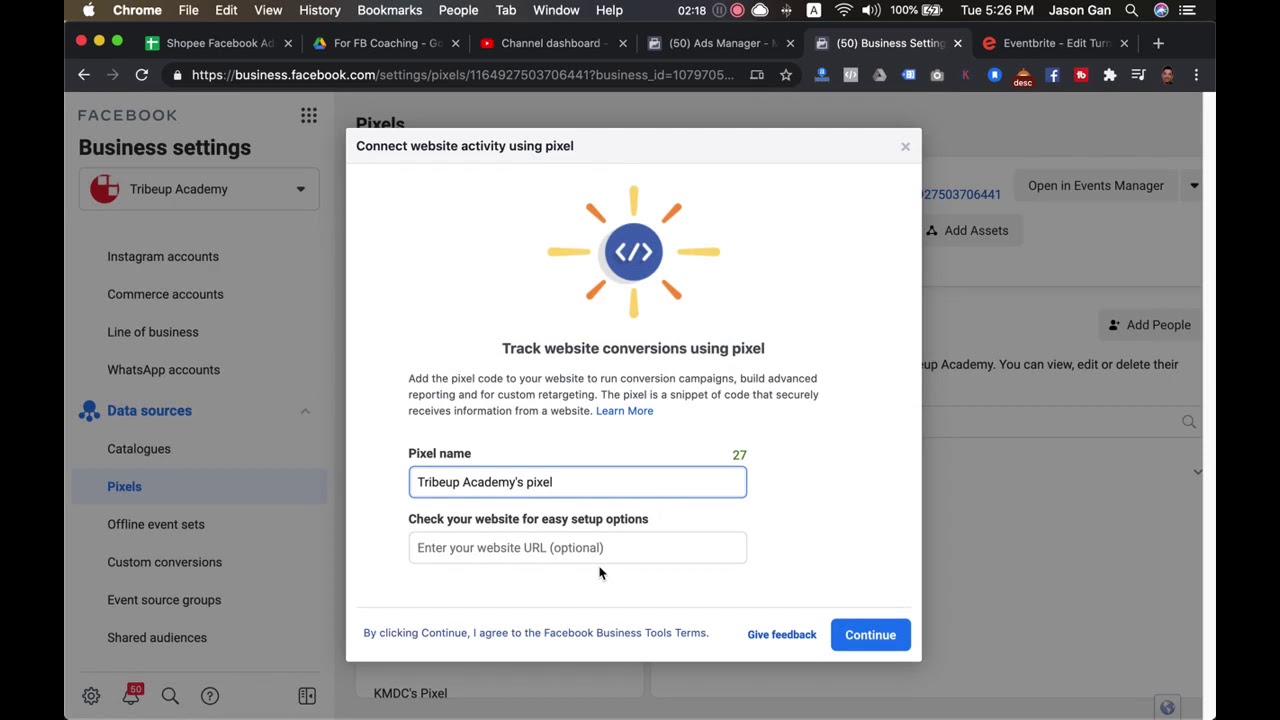Viewport: 1280px width, 720px height.
Task: Open the Facebook apps grid menu icon
Action: [309, 115]
